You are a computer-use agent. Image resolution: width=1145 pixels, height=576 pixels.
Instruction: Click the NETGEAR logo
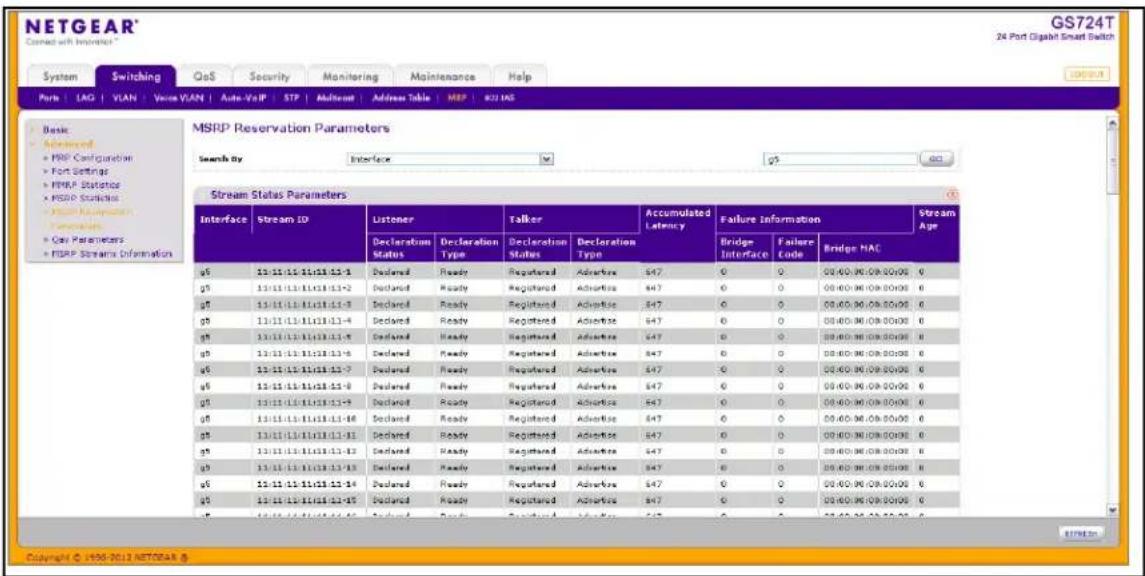80,28
